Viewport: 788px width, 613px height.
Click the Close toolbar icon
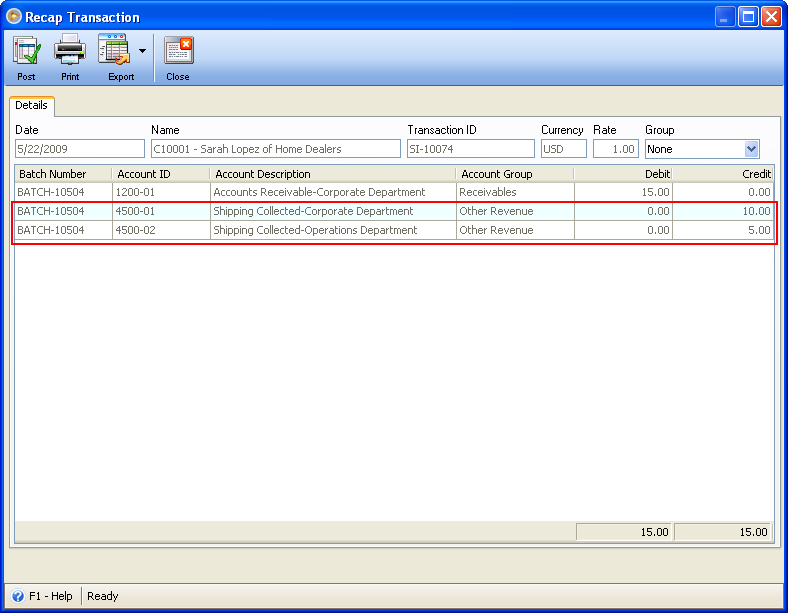pyautogui.click(x=178, y=50)
